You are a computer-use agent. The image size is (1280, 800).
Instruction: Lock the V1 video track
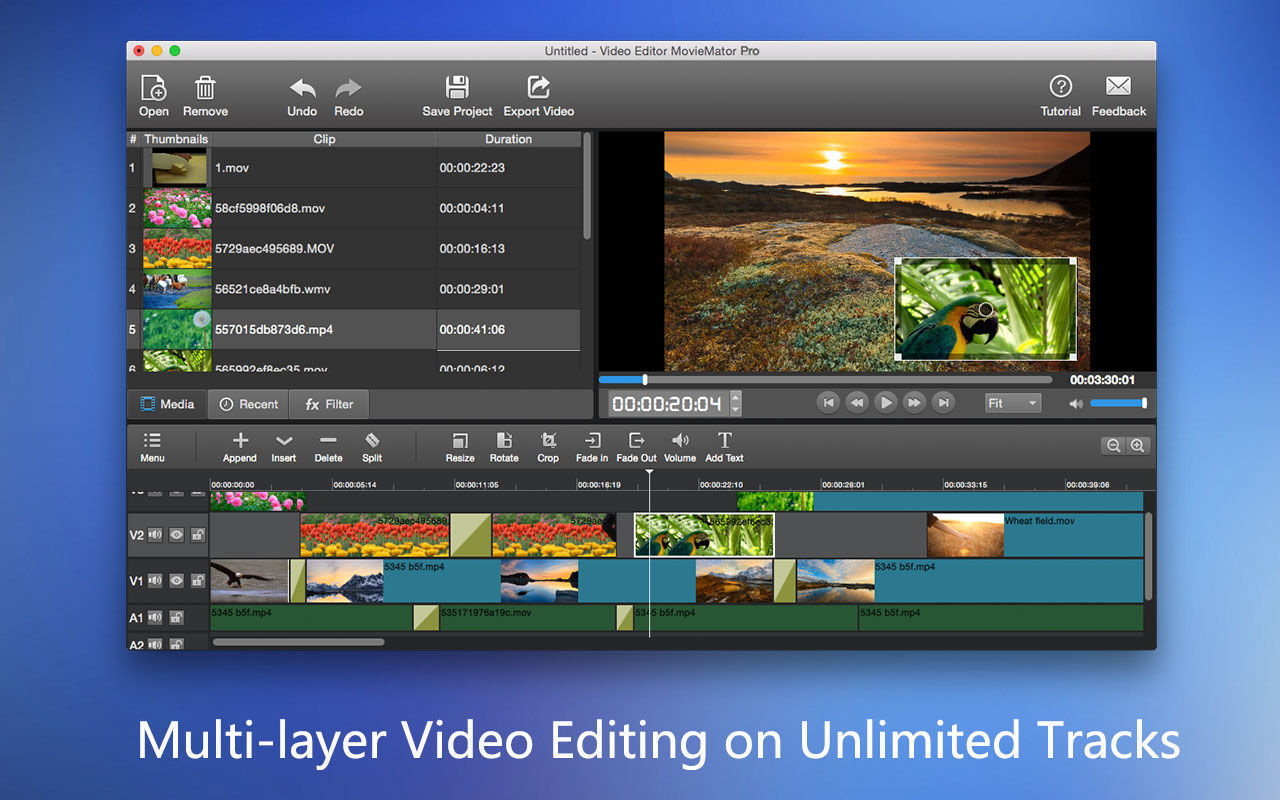198,580
